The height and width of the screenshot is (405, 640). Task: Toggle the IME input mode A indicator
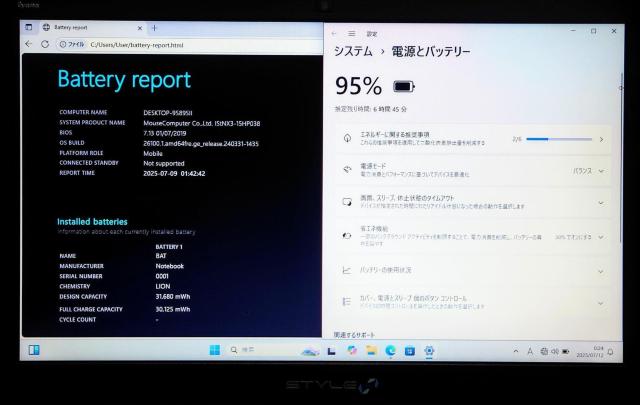coord(530,351)
